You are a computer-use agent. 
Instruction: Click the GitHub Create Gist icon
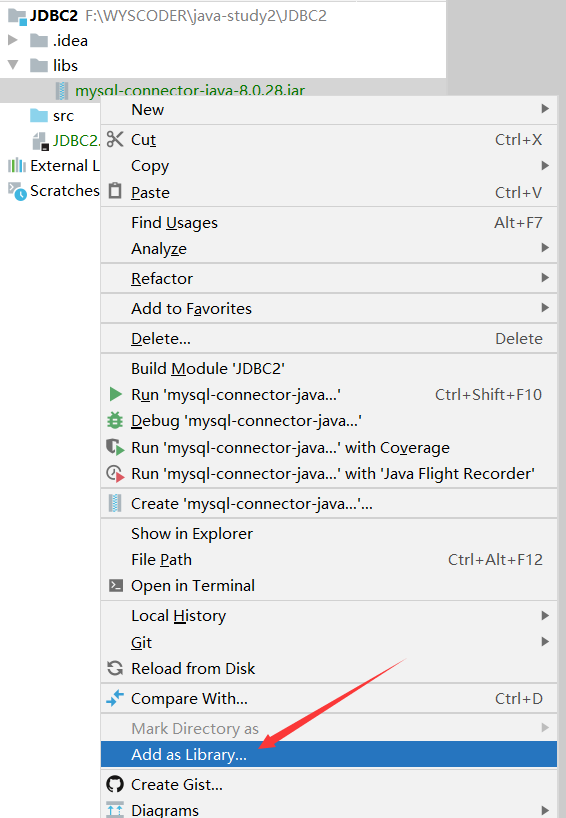pos(115,784)
